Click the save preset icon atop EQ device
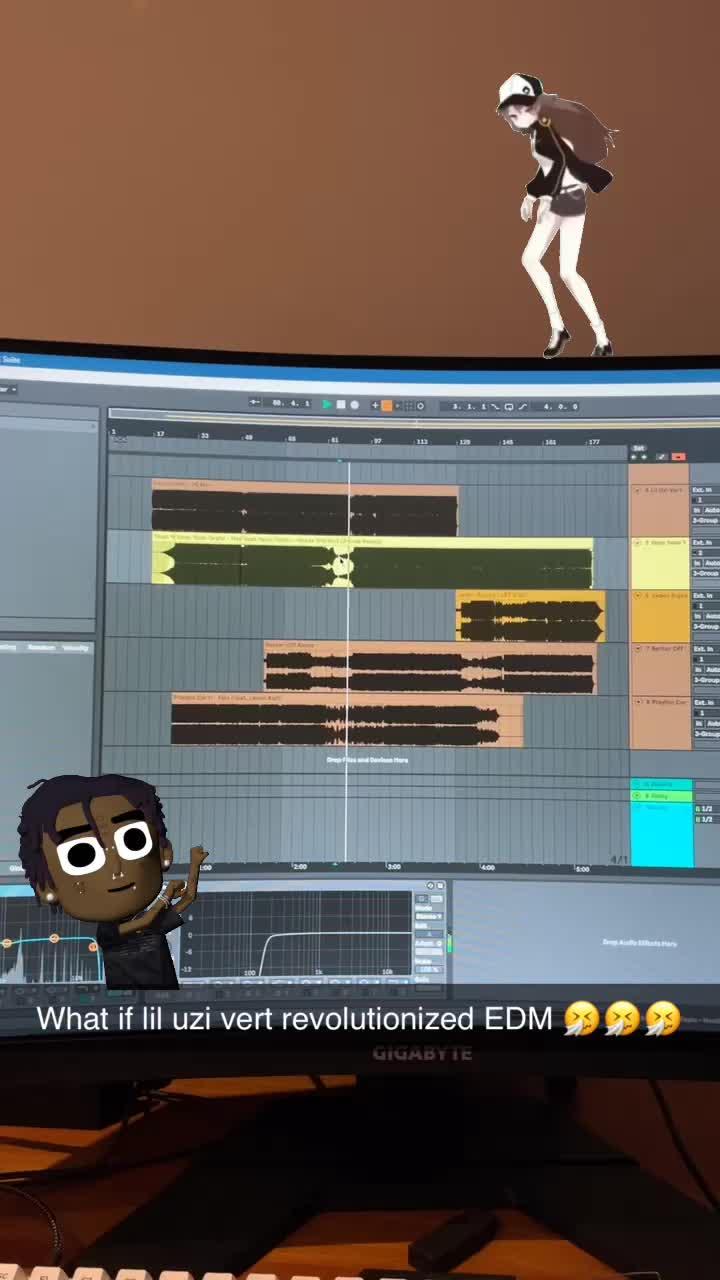 pos(440,885)
